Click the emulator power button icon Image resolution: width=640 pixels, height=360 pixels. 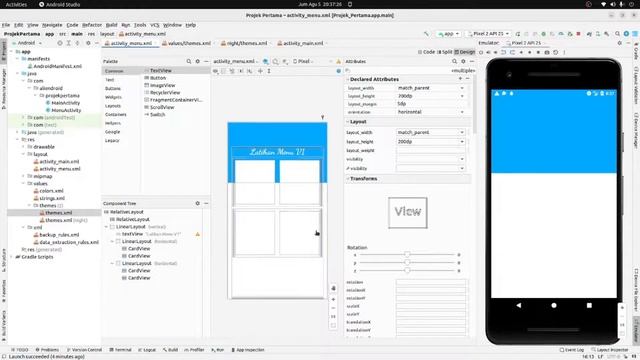tap(481, 52)
